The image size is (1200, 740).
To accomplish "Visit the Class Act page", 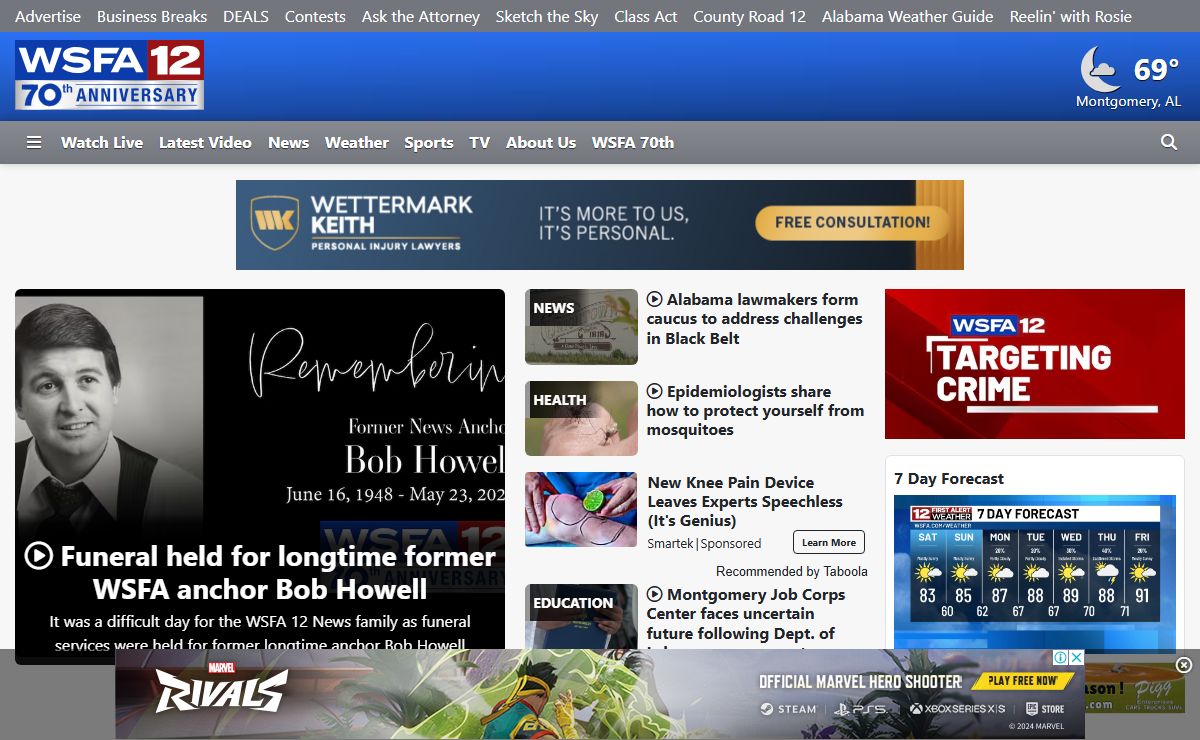I will click(646, 16).
